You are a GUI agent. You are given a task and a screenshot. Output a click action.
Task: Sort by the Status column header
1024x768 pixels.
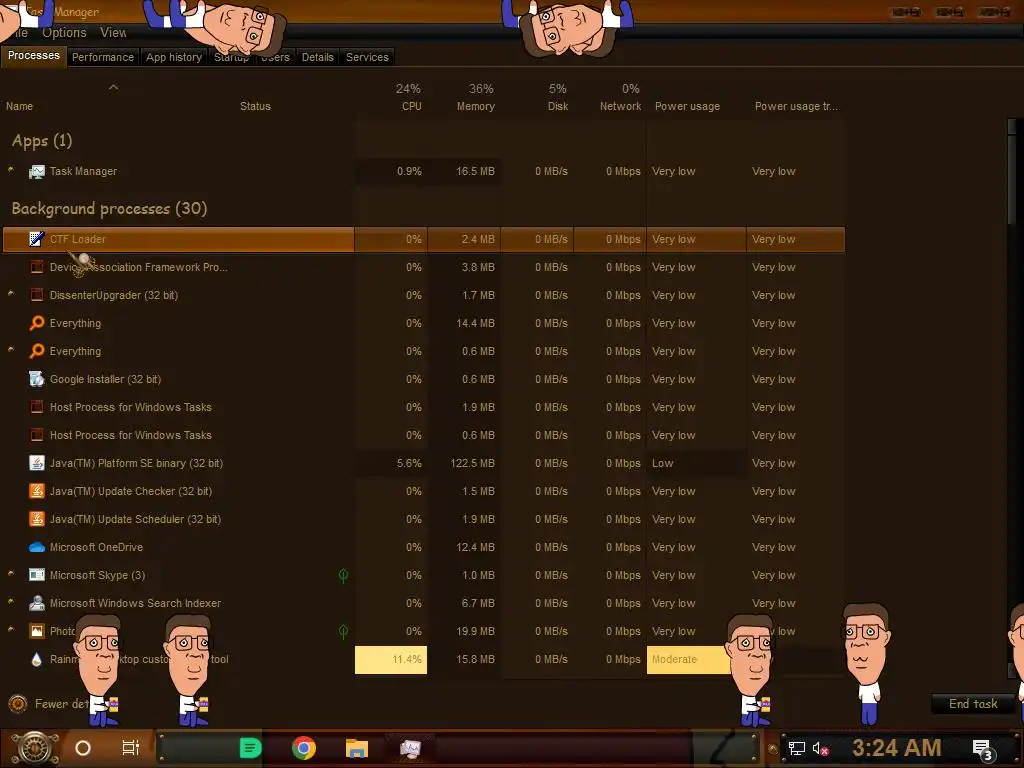[255, 106]
